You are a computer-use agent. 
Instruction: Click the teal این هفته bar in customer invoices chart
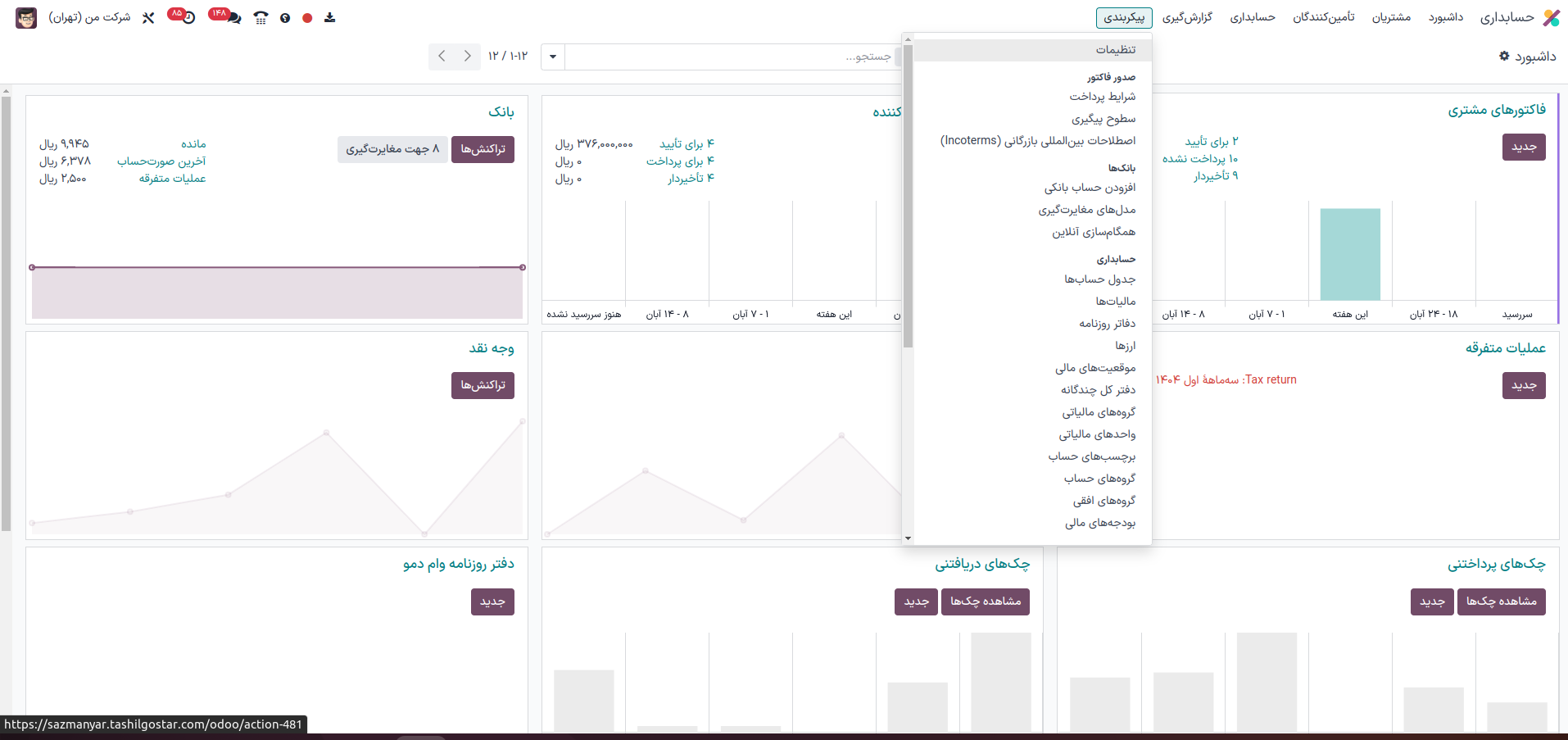click(x=1350, y=254)
